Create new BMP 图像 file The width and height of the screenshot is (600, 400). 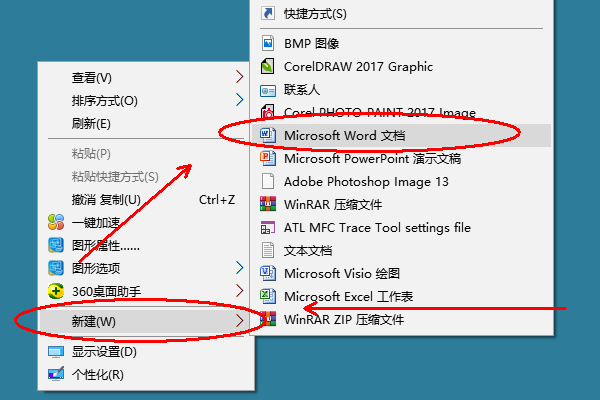401,43
